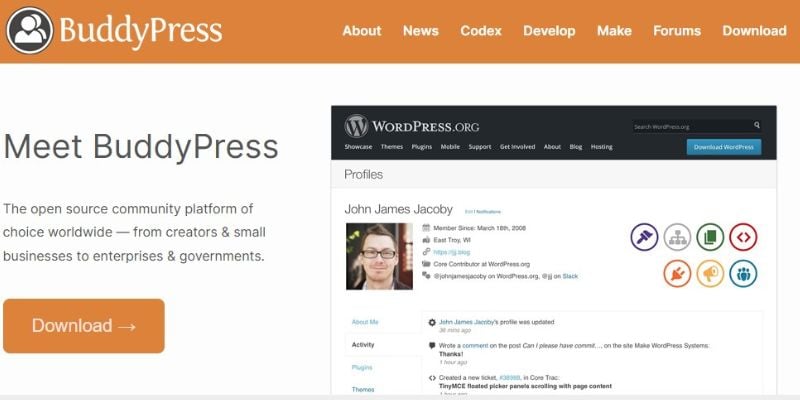The height and width of the screenshot is (400, 800).
Task: Click the link icon beside the website URL
Action: pyautogui.click(x=427, y=252)
